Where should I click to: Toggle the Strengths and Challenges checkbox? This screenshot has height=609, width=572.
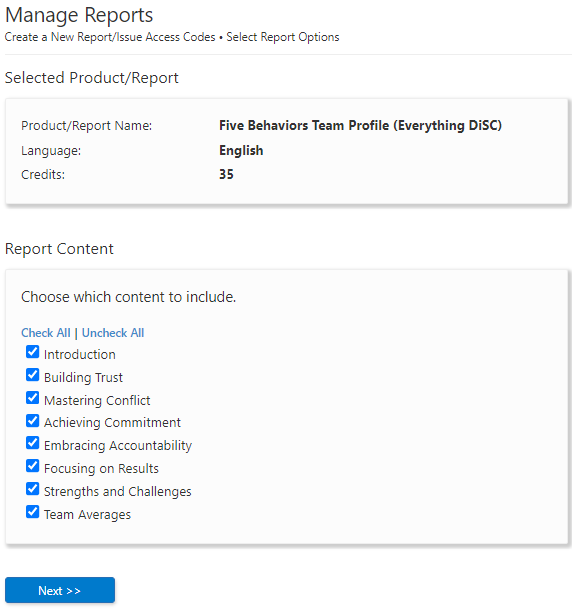tap(33, 489)
